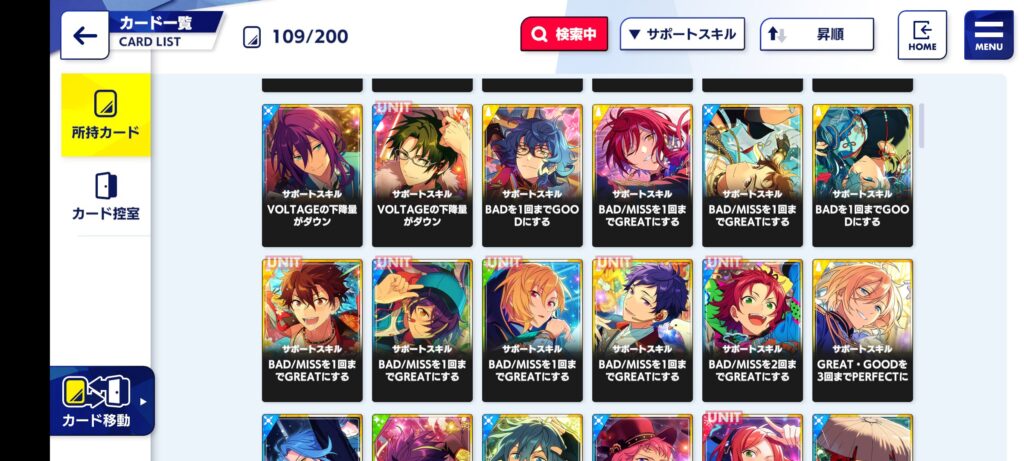Tap the back arrow button
Image resolution: width=1024 pixels, height=461 pixels.
[85, 35]
